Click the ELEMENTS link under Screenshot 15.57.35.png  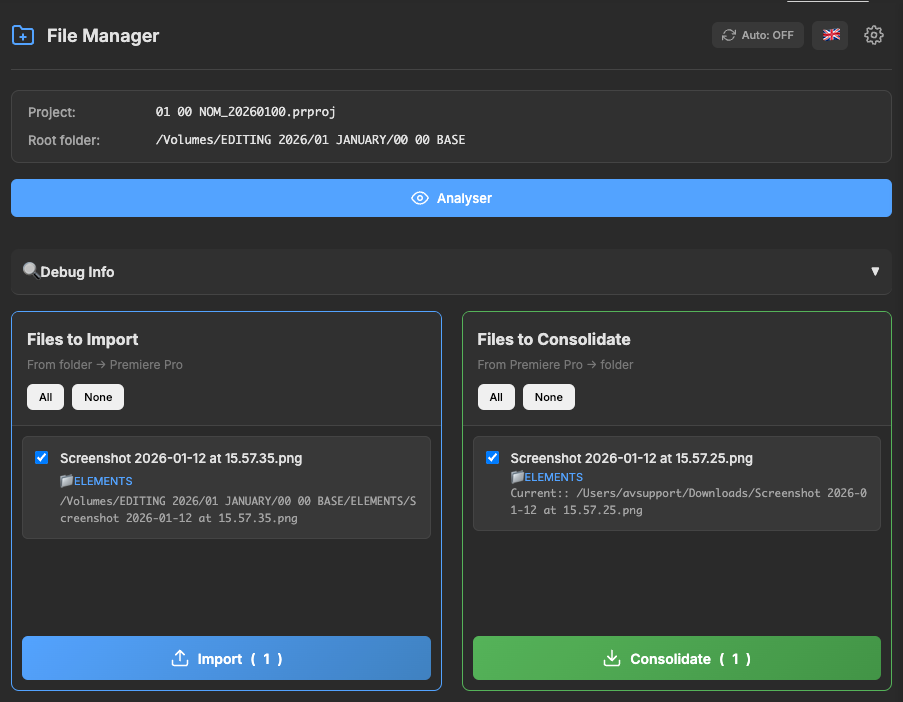103,481
